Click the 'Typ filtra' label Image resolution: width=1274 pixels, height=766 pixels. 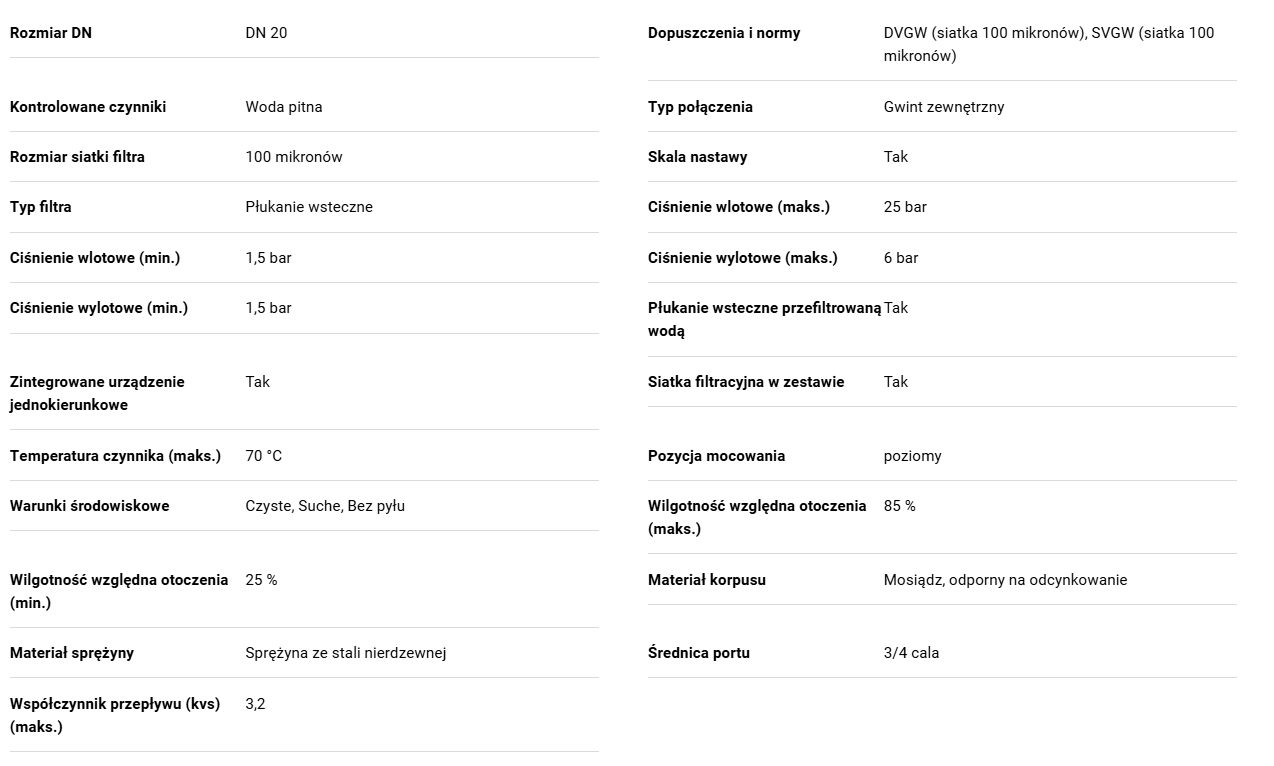tap(41, 207)
